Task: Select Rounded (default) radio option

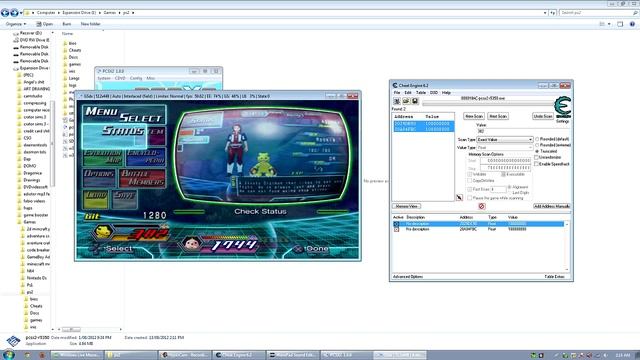Action: point(537,139)
